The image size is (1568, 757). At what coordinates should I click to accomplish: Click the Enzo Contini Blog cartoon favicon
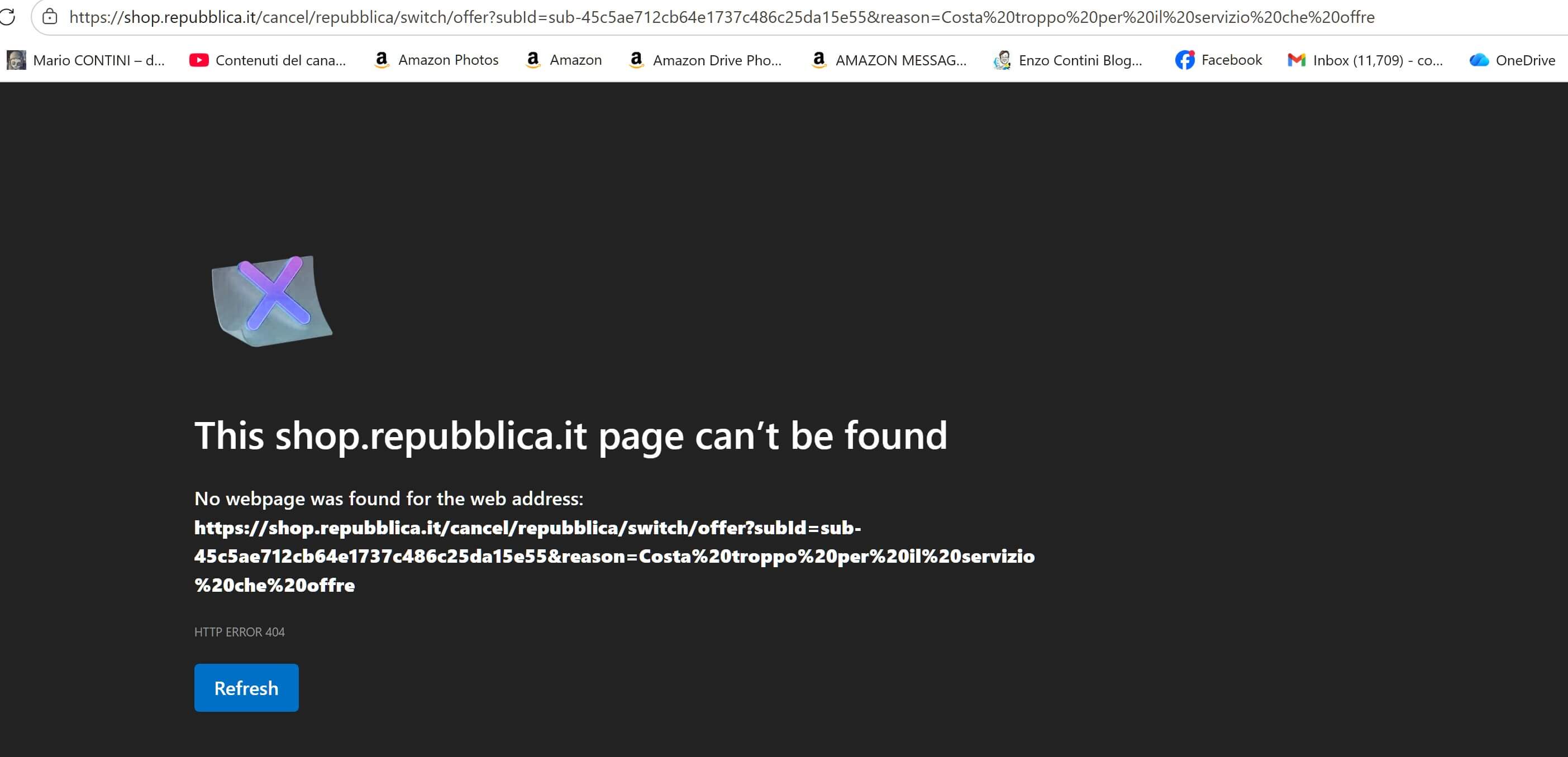[1002, 60]
